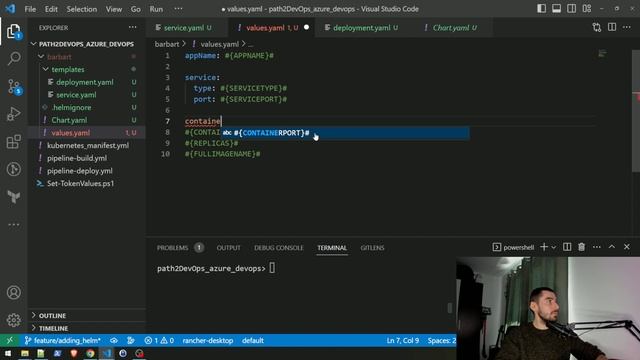
Task: Toggle secondary side bar layout icon
Action: point(571,9)
